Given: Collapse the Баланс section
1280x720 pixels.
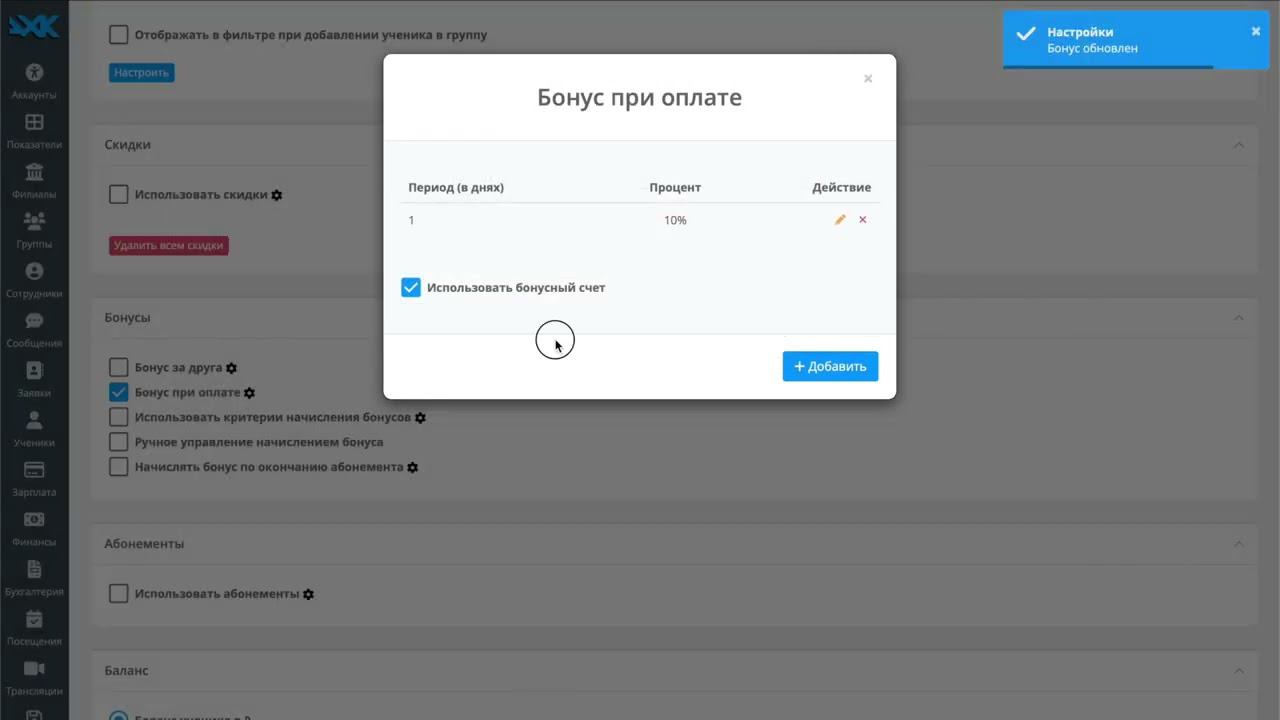Looking at the screenshot, I should point(1239,671).
